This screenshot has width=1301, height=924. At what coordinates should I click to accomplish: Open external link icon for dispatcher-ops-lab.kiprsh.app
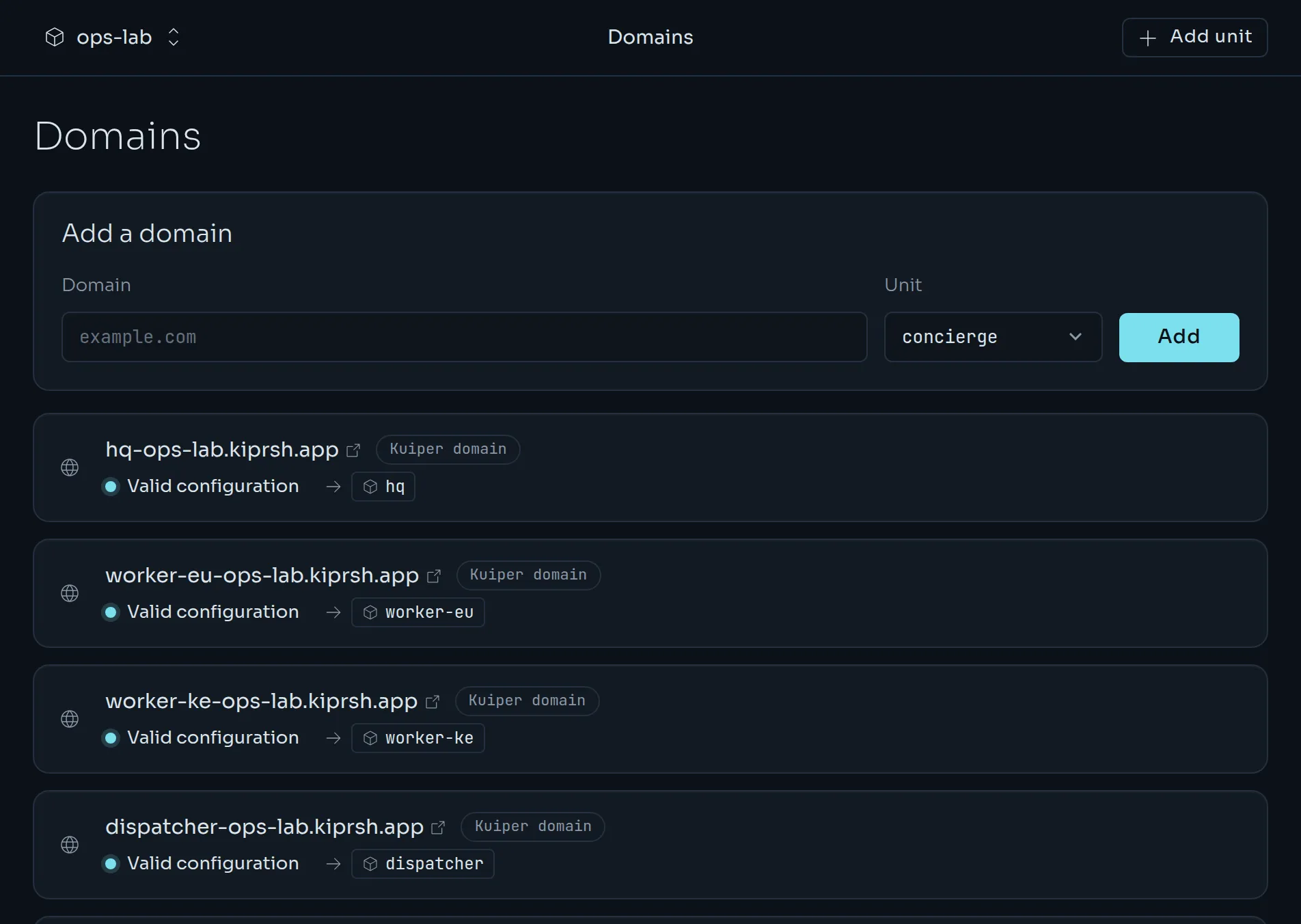[x=438, y=828]
